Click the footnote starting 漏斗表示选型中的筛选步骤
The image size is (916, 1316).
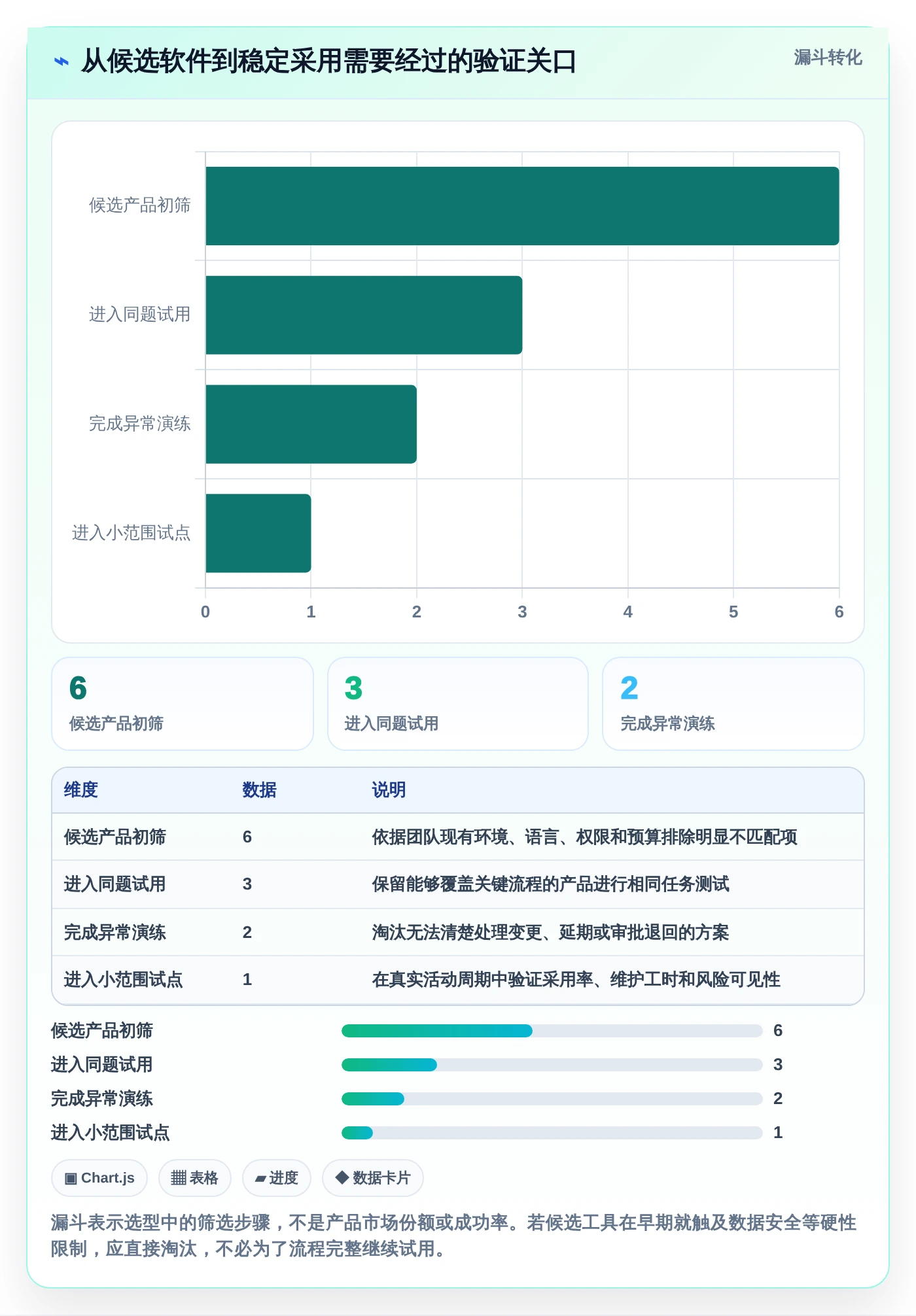(454, 1236)
